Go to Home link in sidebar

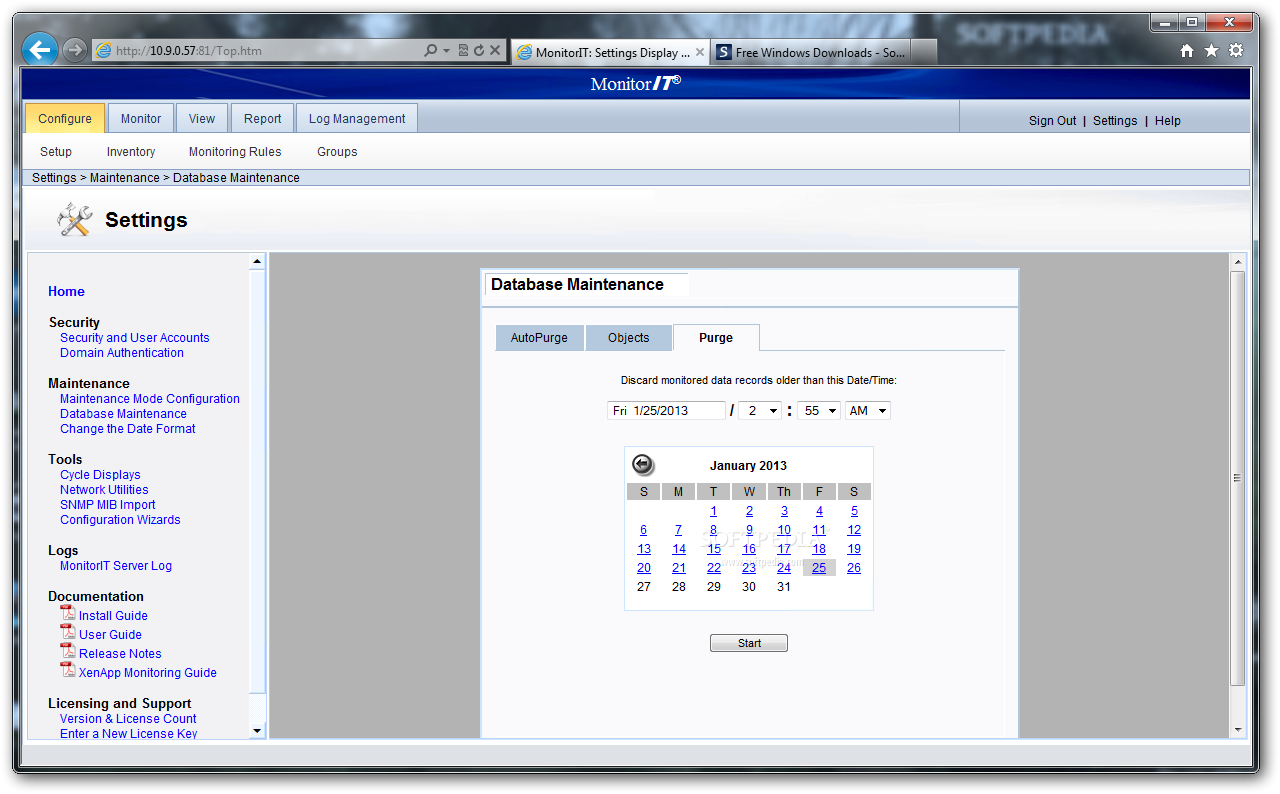pos(66,291)
